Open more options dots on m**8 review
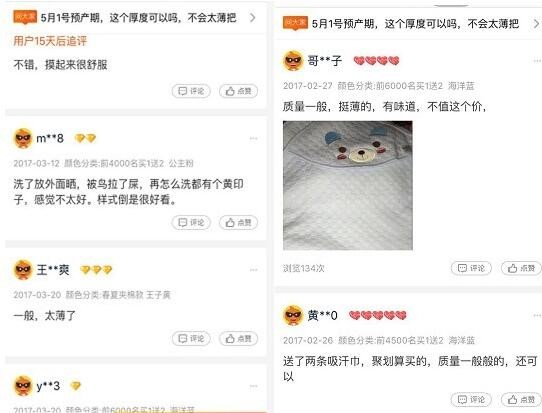 pos(253,139)
